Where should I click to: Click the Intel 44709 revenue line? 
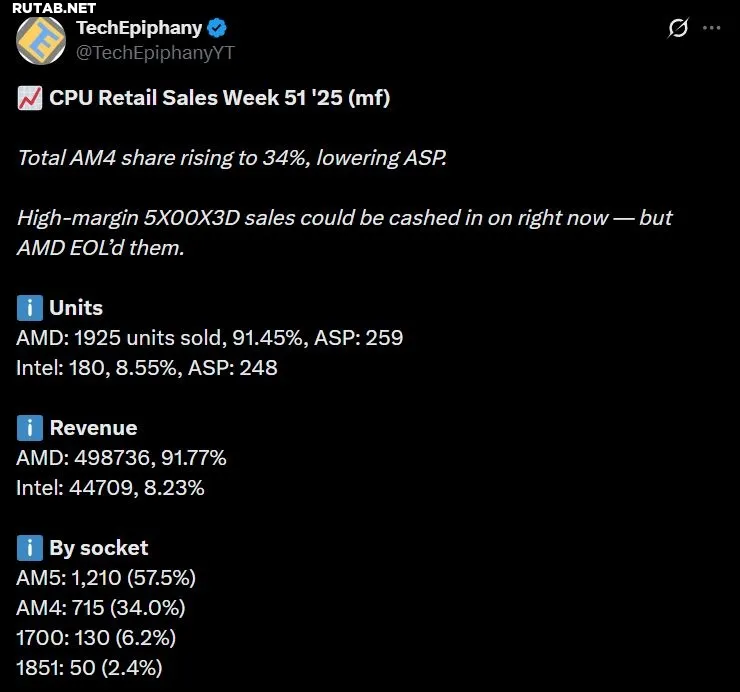(x=110, y=488)
